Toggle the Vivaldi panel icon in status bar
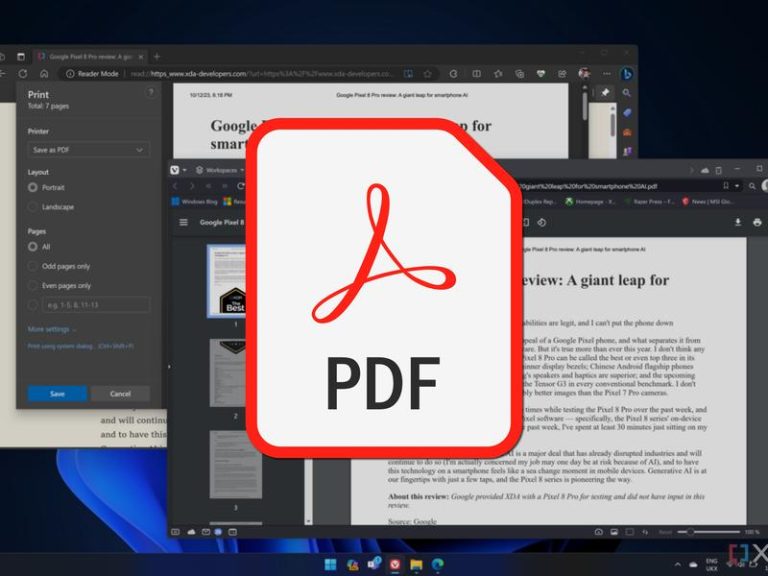 175,532
